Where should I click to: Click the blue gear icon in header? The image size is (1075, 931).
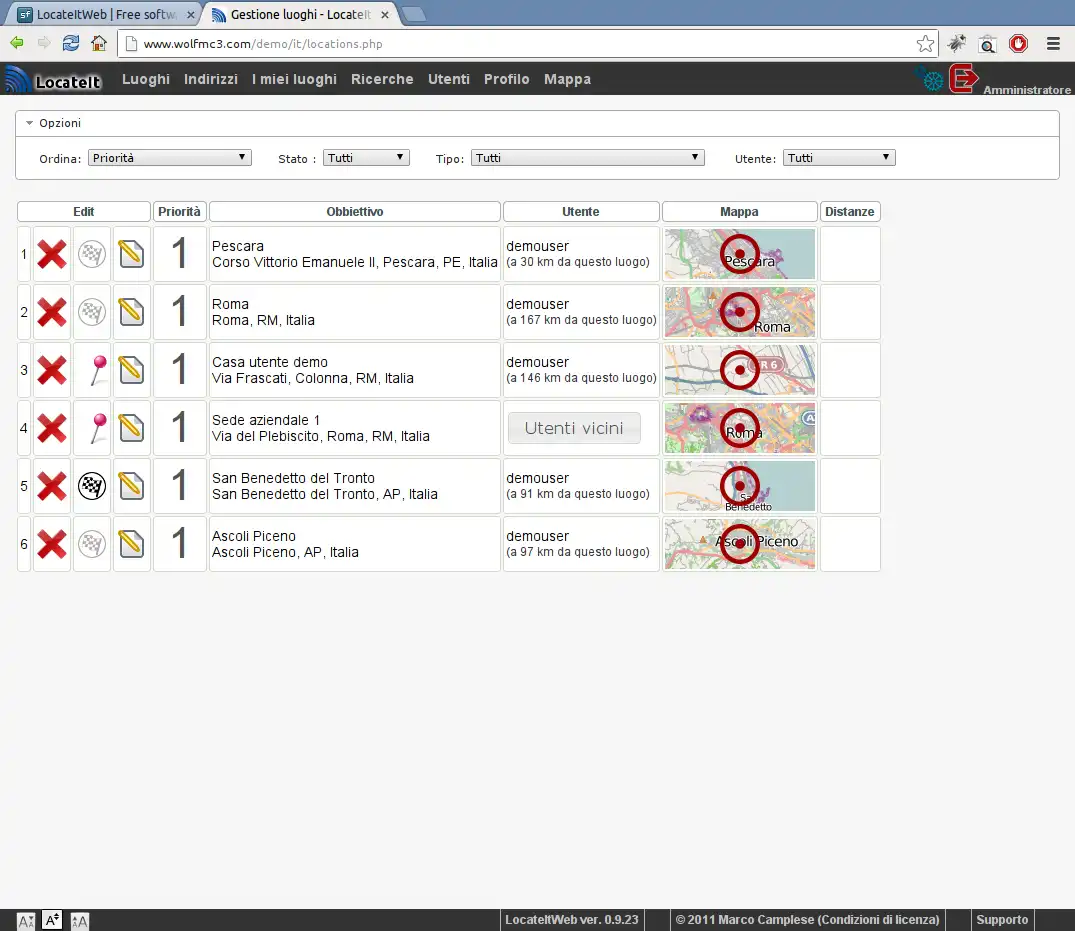(932, 80)
